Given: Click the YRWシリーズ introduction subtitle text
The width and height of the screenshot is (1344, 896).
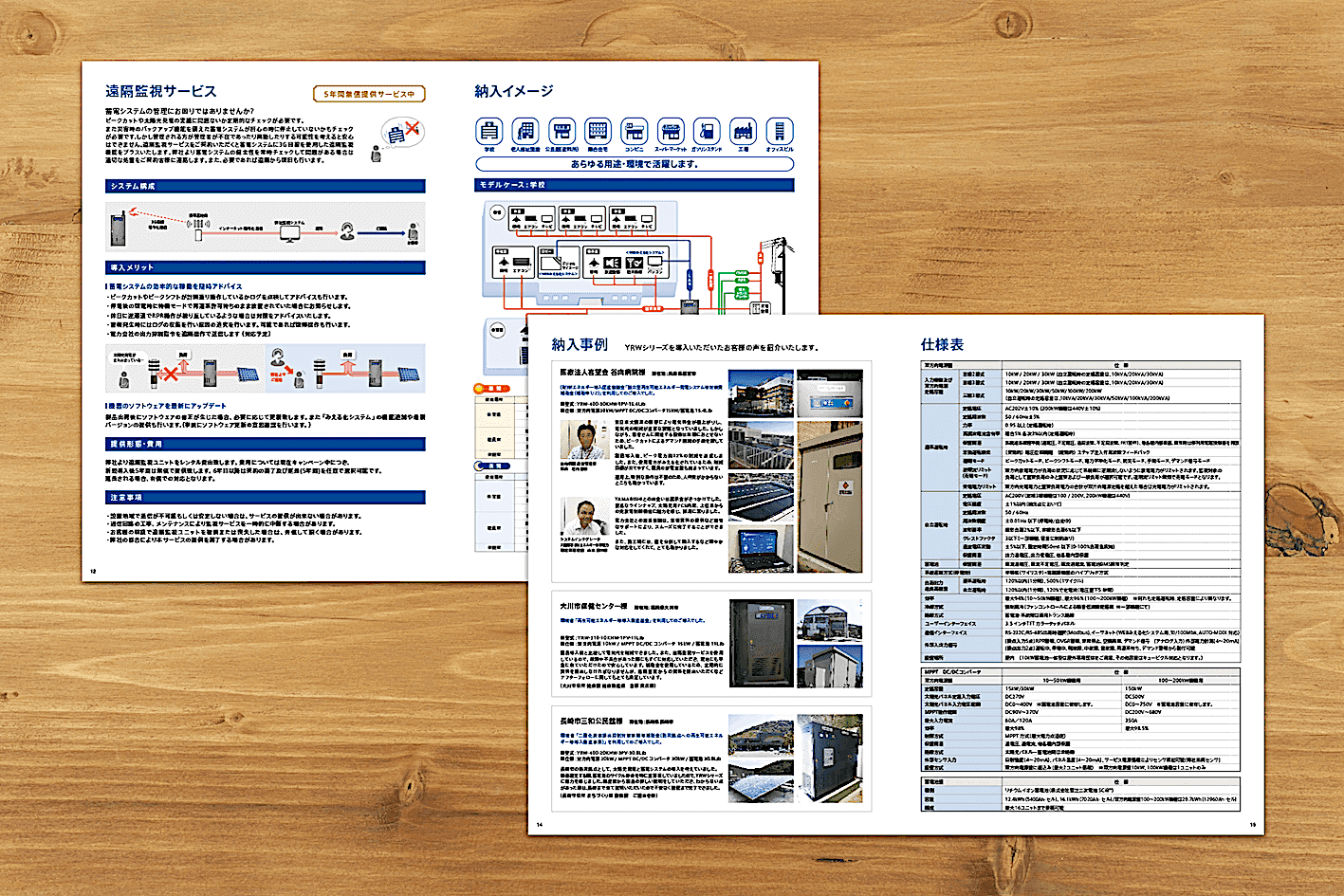Looking at the screenshot, I should tap(721, 348).
